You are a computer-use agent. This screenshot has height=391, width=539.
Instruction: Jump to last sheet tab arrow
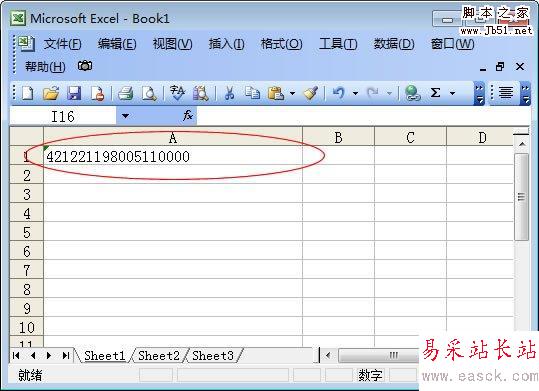click(x=66, y=356)
